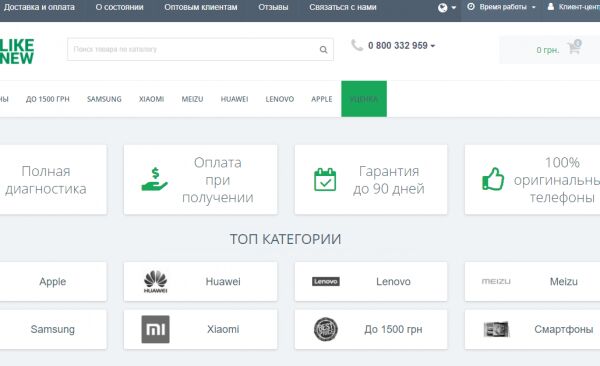Image resolution: width=600 pixels, height=366 pixels.
Task: Select the HUAWEI category tab
Action: point(234,99)
